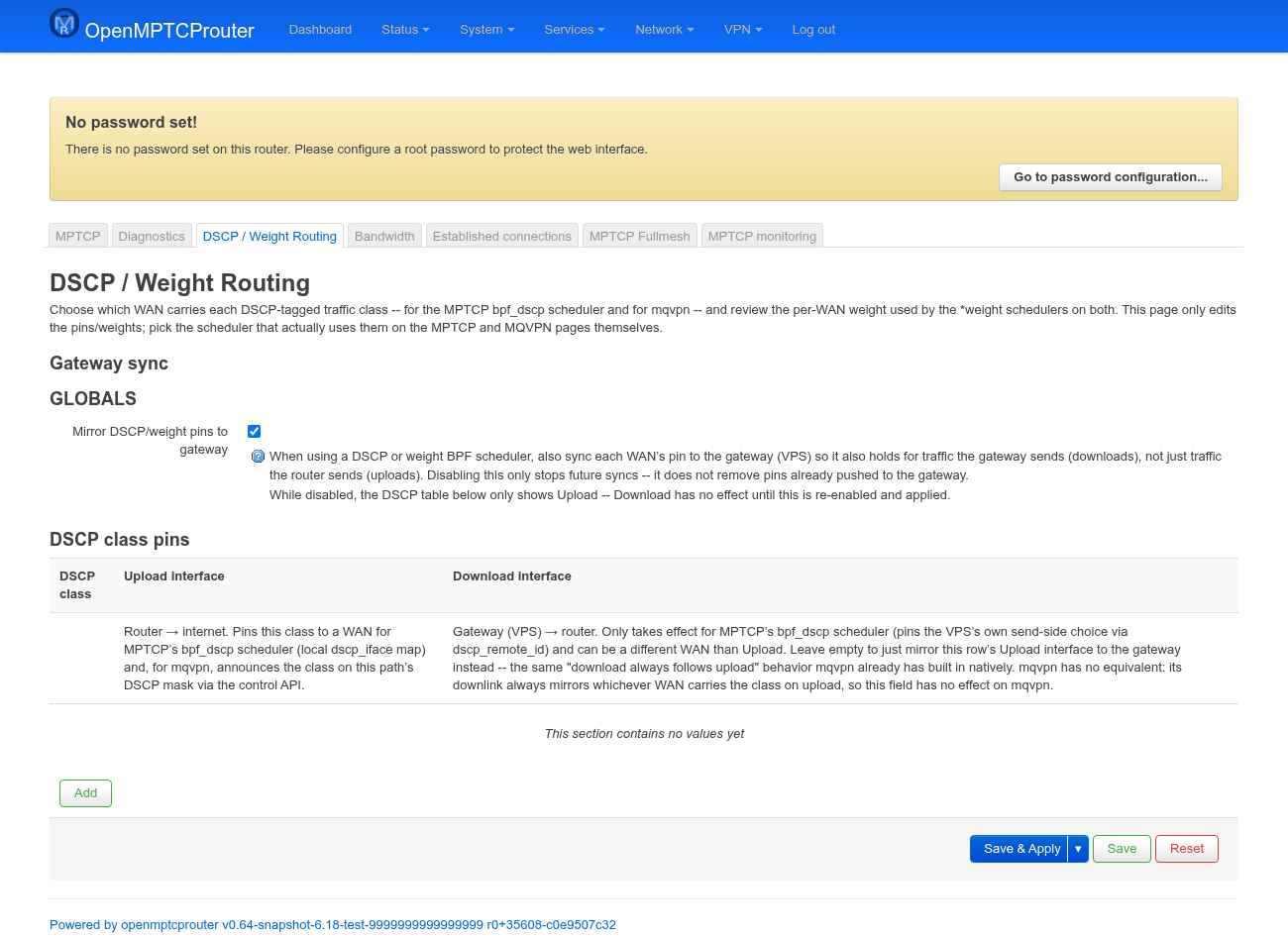Switch to the MPTCP Fullmesh tab

(640, 236)
